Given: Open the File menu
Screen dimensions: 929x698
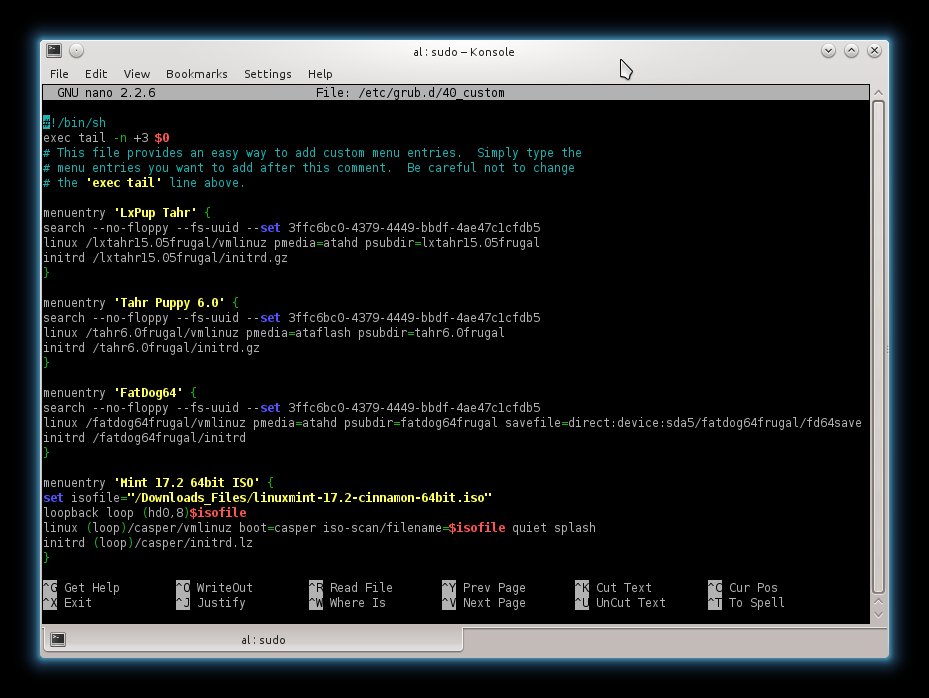Looking at the screenshot, I should (59, 74).
